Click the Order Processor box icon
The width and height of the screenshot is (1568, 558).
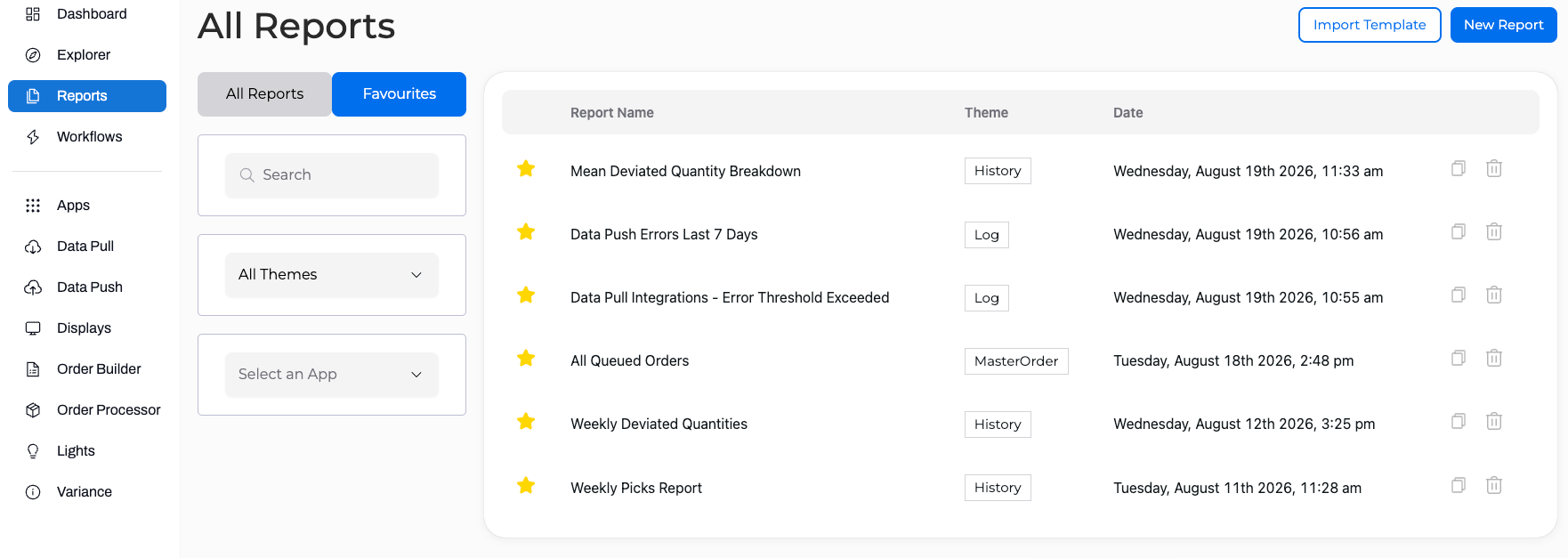click(x=33, y=410)
